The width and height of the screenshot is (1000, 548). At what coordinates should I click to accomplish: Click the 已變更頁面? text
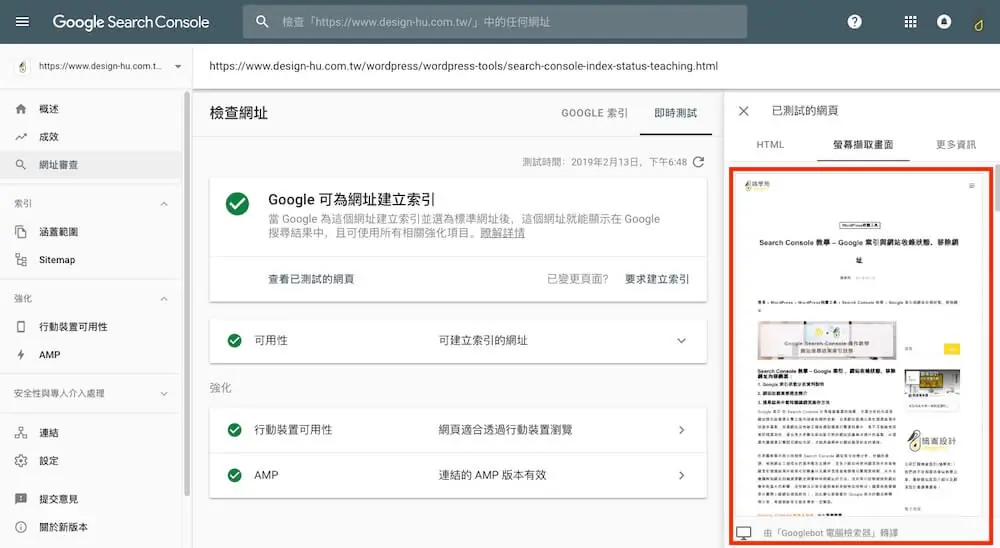click(x=577, y=279)
